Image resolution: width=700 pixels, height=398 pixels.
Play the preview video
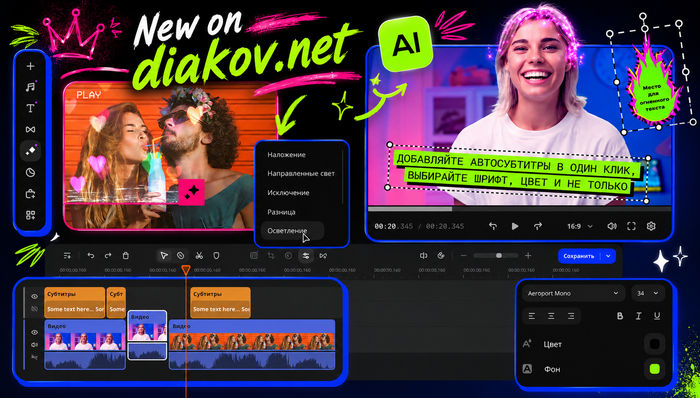pos(515,226)
